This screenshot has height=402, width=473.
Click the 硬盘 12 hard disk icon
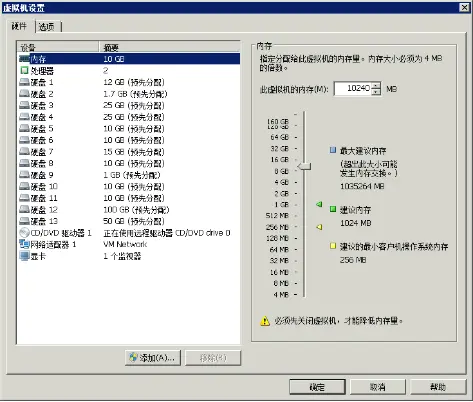point(24,209)
